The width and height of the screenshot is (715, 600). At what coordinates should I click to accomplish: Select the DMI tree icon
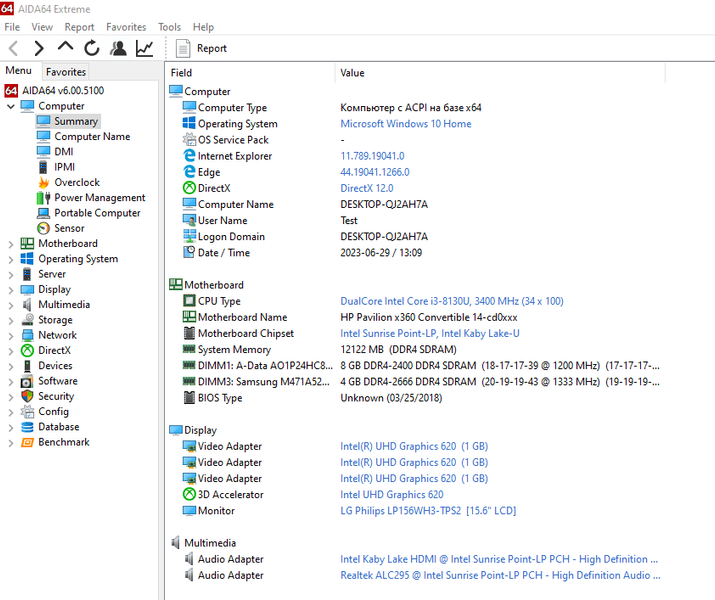[x=43, y=151]
